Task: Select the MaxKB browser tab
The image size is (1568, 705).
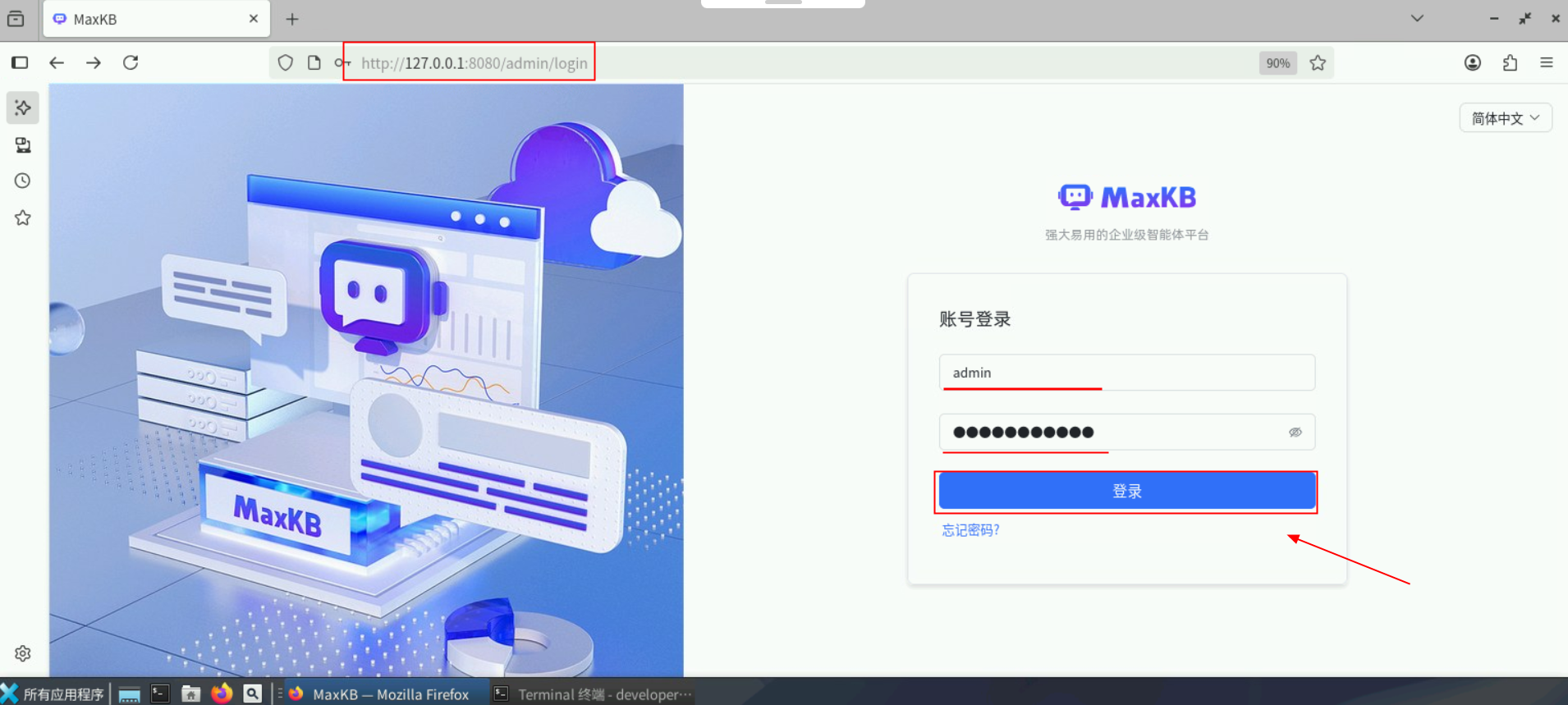Action: (156, 19)
